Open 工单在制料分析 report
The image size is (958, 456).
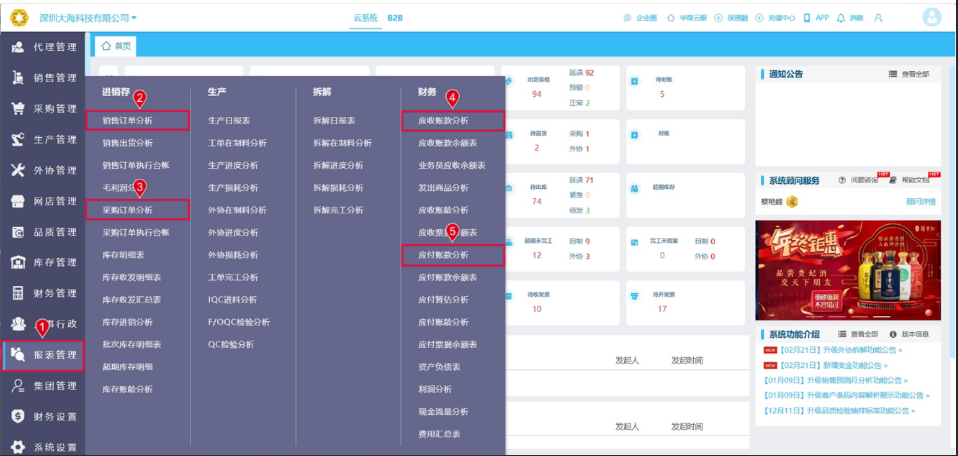[237, 143]
